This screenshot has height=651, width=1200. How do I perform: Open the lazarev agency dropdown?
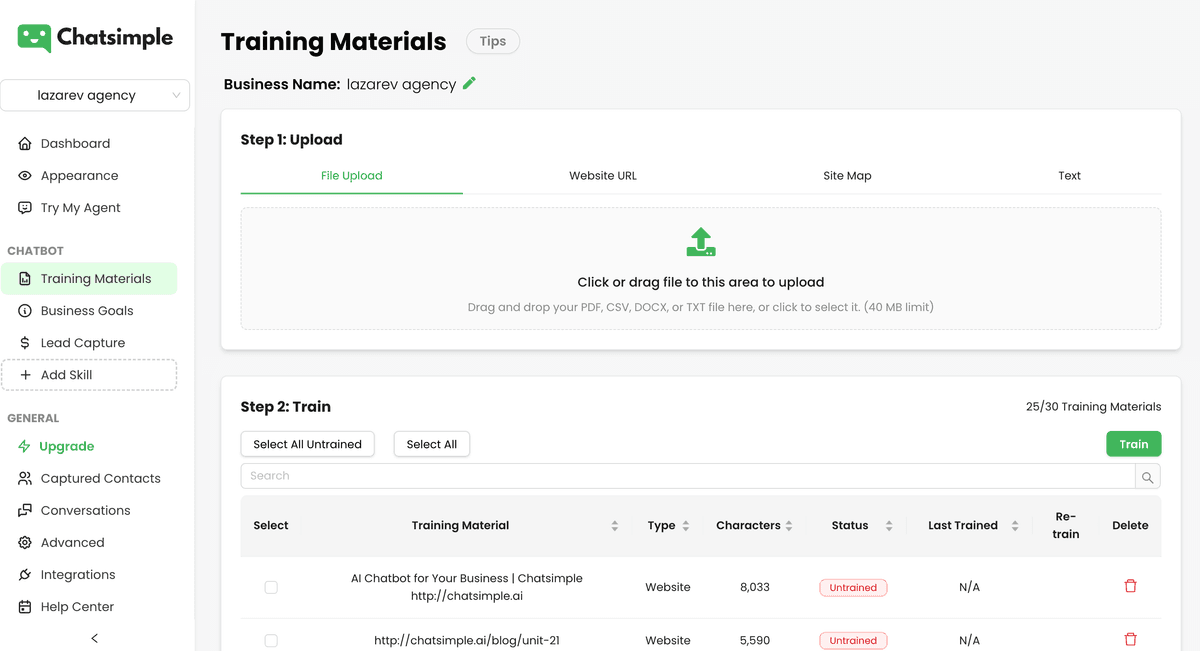coord(96,95)
